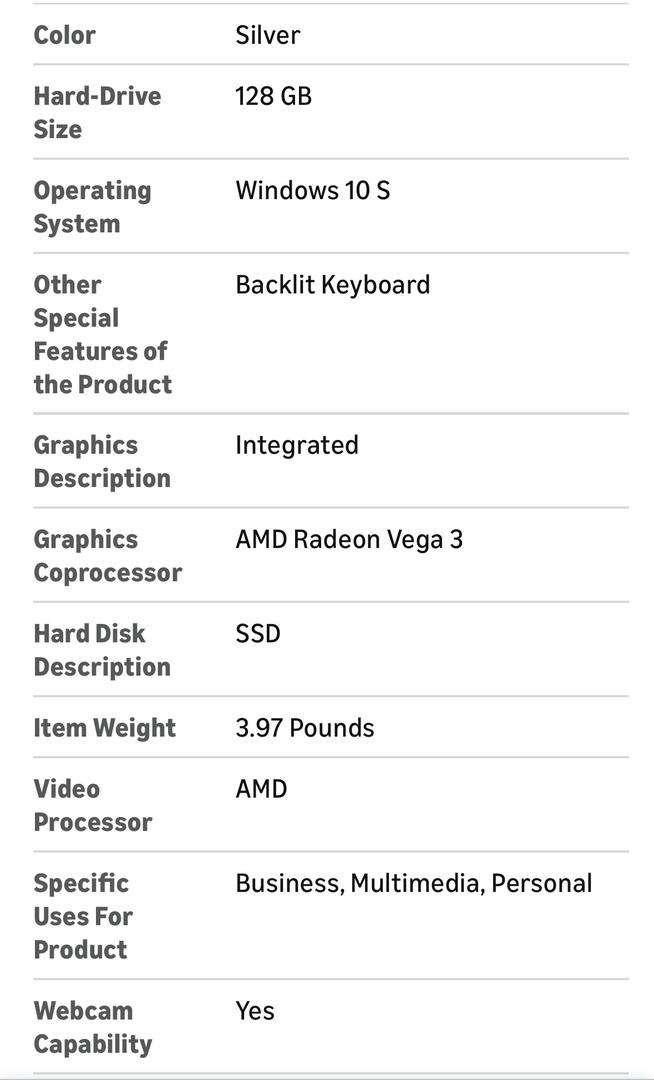This screenshot has width=654, height=1080.
Task: Select the AMD Radeon Vega 3 value
Action: point(349,540)
